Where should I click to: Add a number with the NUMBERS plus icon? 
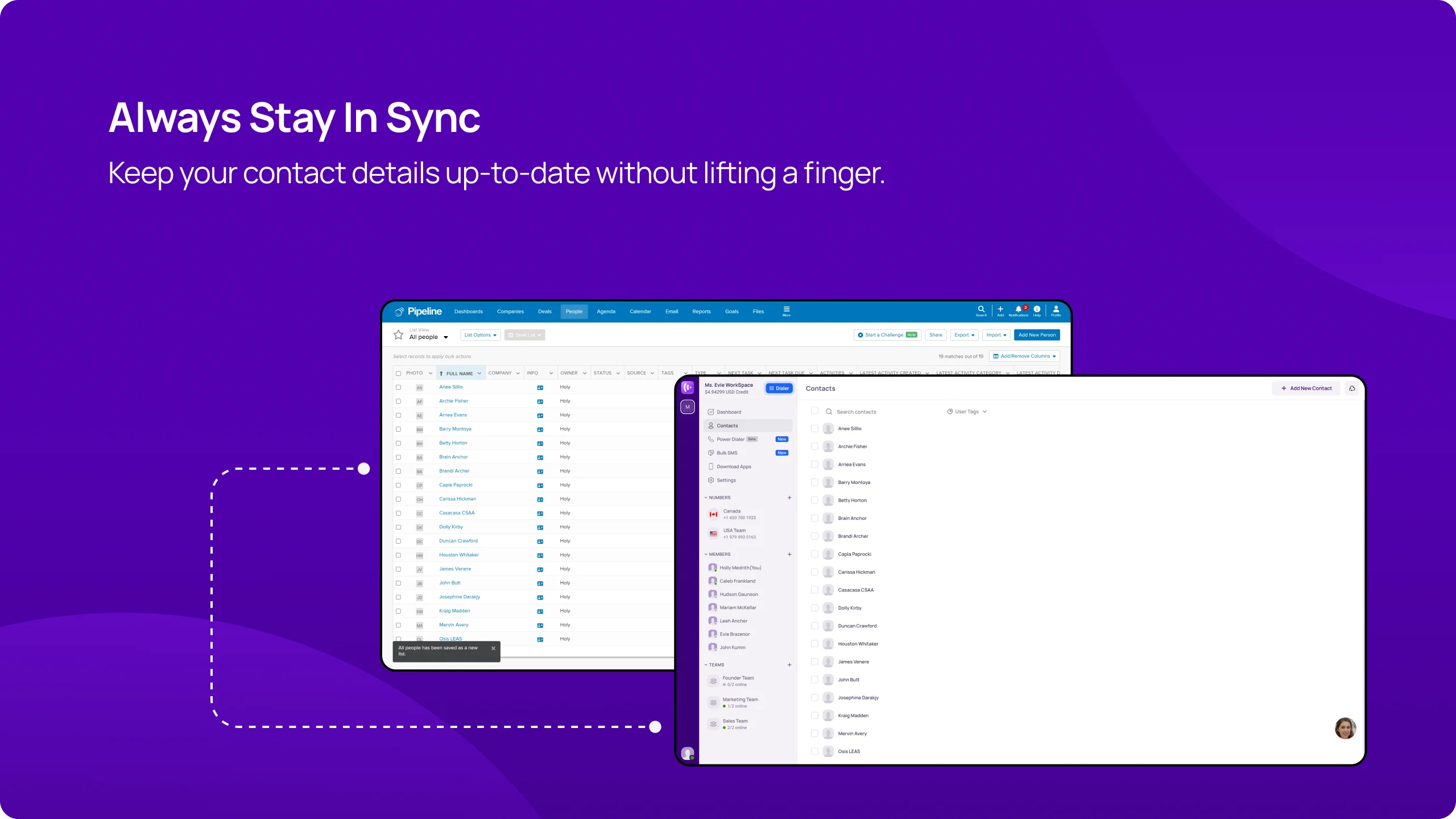789,498
